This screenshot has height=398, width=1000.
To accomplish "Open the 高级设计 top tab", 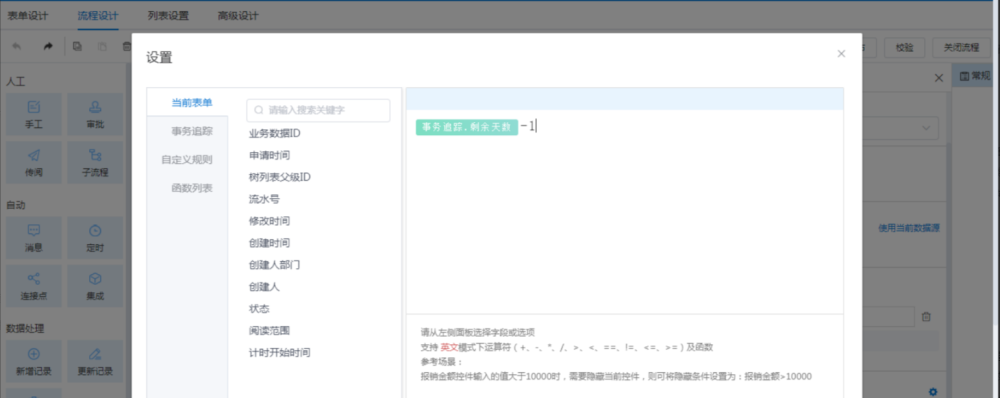I will (x=238, y=16).
